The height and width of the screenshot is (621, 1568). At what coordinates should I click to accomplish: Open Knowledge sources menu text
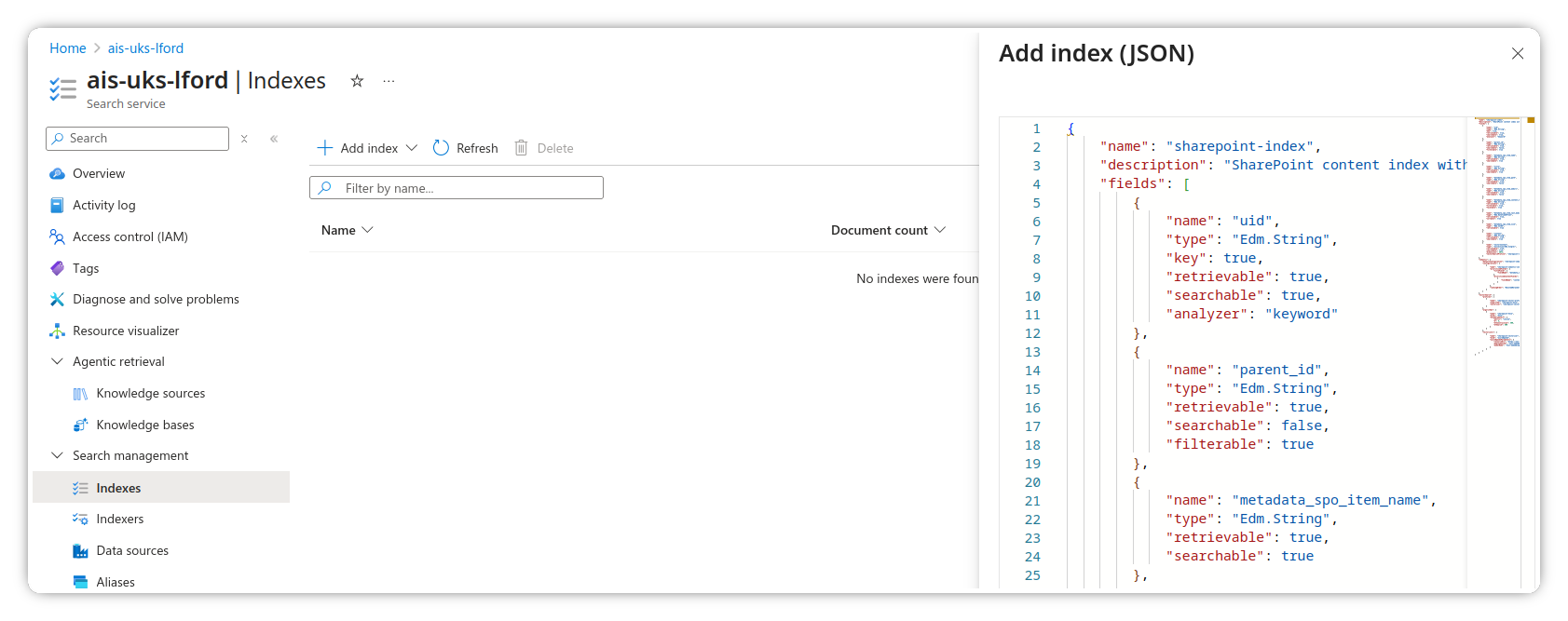click(x=151, y=394)
